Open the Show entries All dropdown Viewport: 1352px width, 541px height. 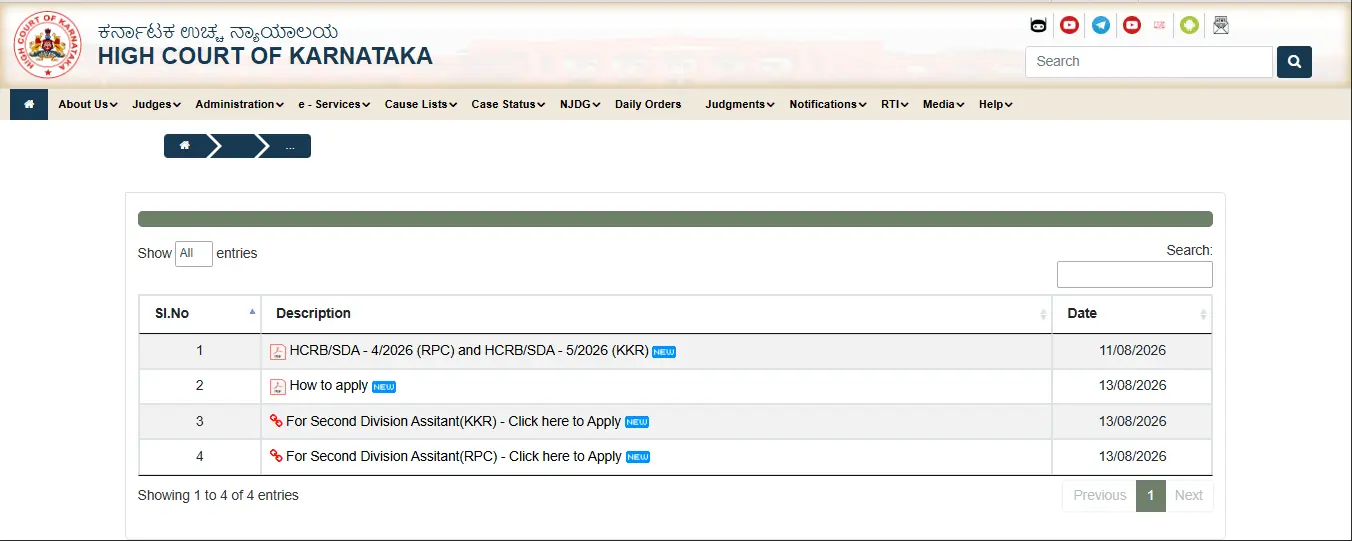tap(194, 254)
